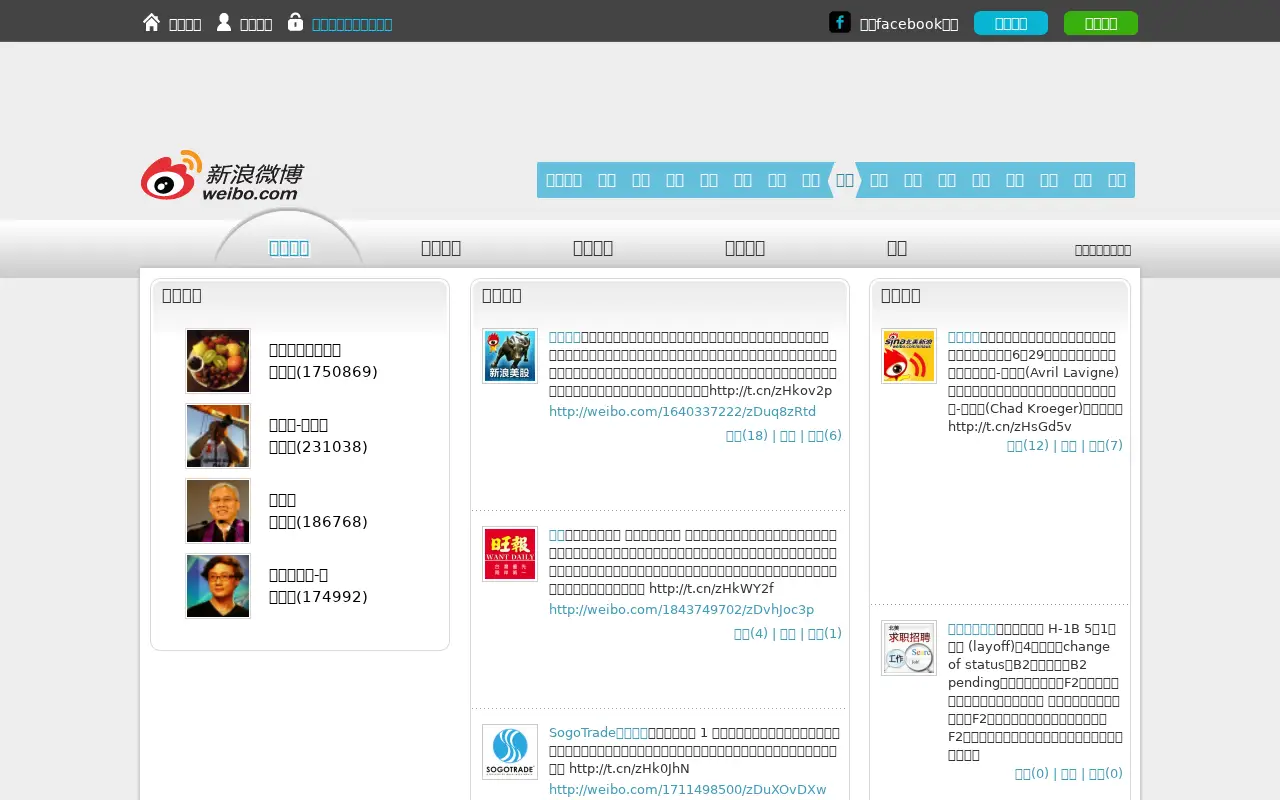Select the highlighted tab in the blue category strip
The image size is (1280, 800).
click(845, 180)
